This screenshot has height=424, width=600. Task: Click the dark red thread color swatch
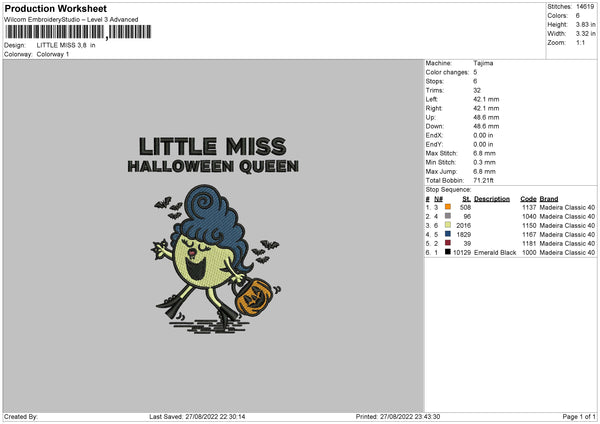coord(448,243)
